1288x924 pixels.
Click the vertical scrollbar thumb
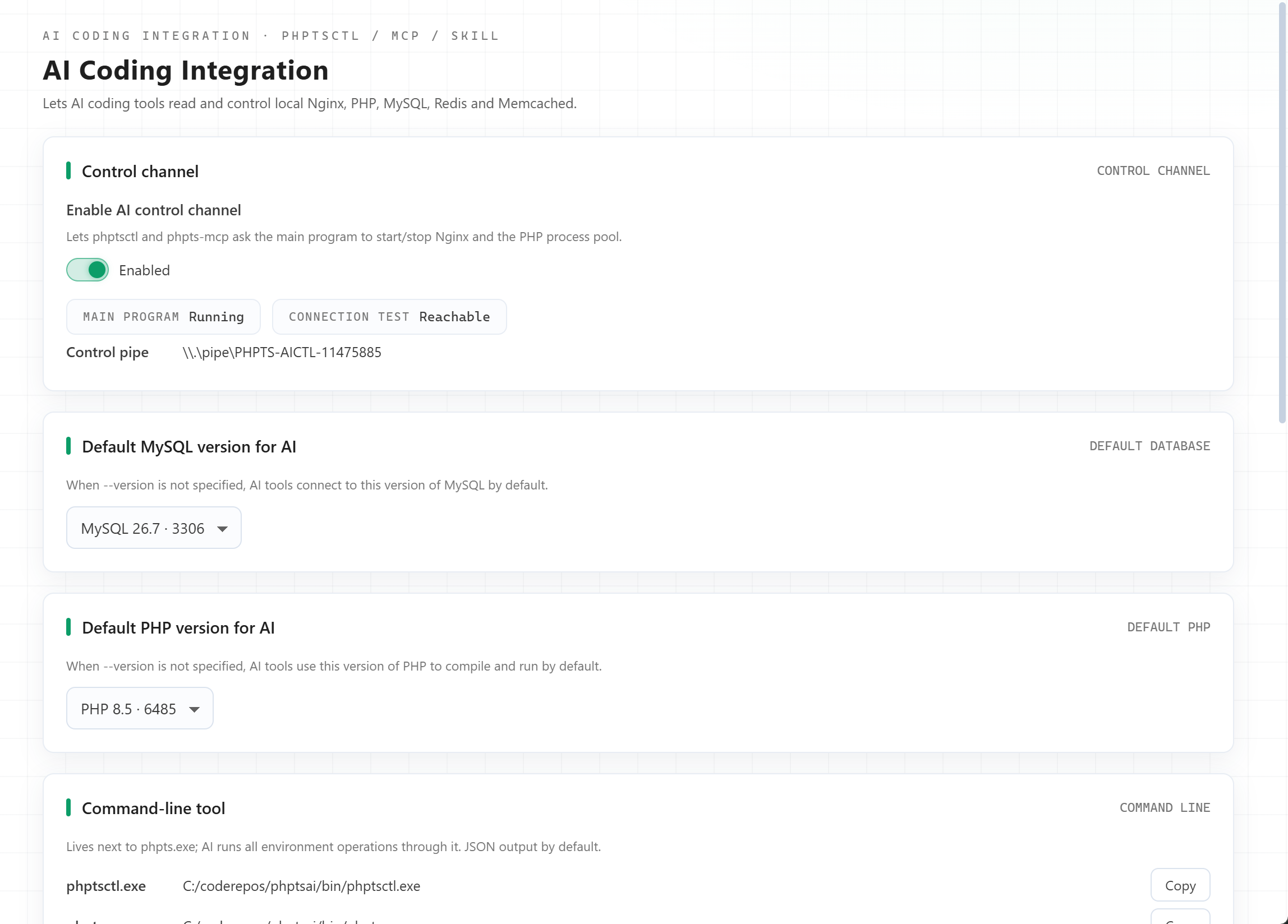point(1282,213)
